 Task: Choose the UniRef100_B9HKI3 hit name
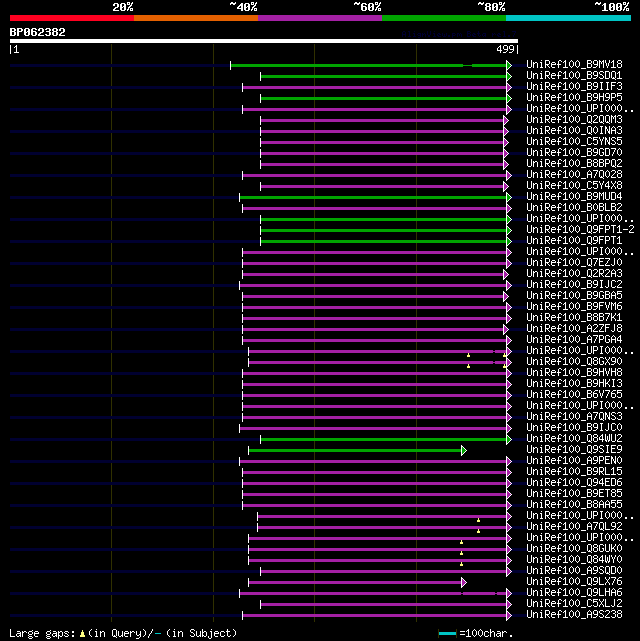pos(574,383)
